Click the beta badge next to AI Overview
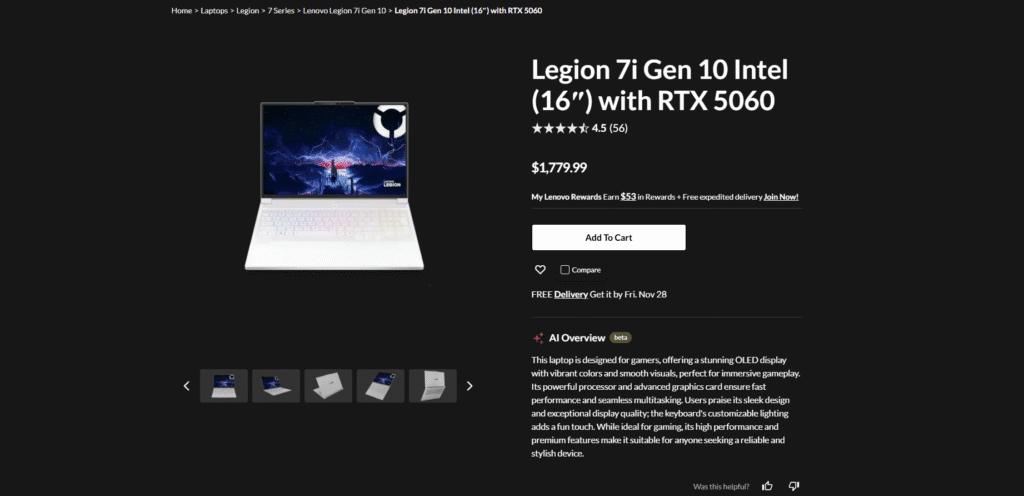Screen dimensions: 1024x496 (x=620, y=338)
